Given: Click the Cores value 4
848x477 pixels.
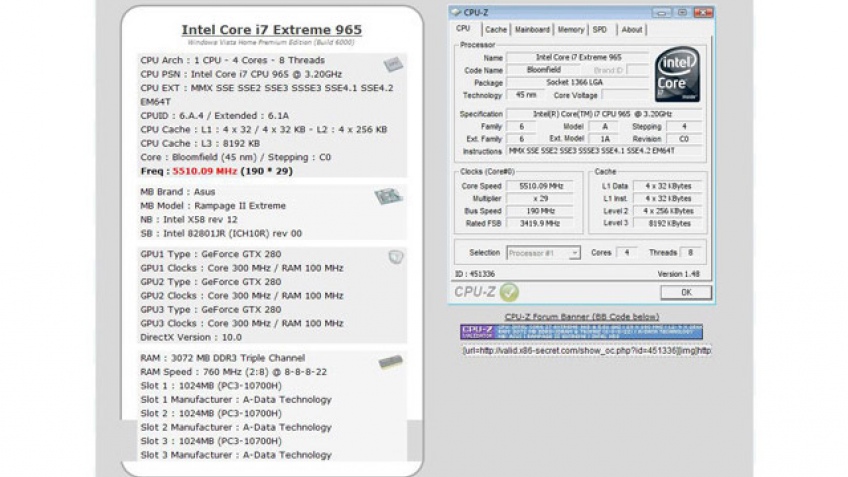Looking at the screenshot, I should [x=627, y=253].
